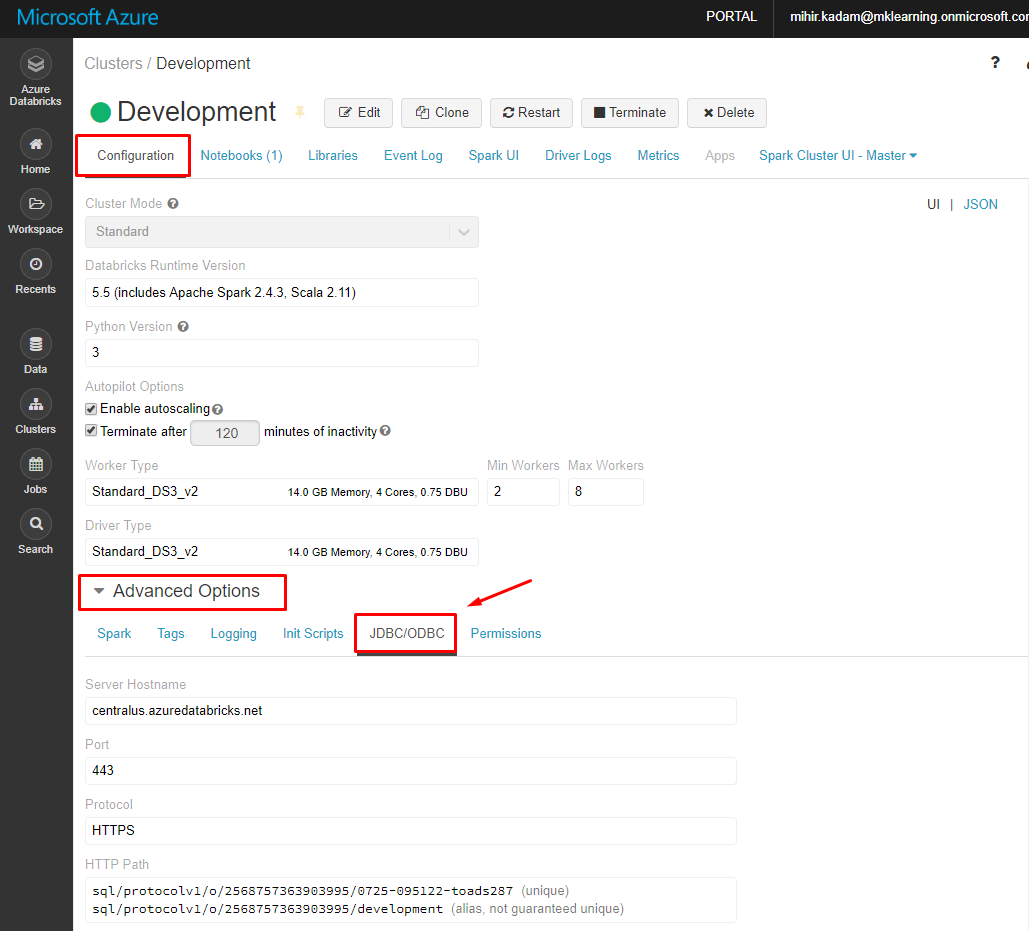Select the Spark advanced options tab
The width and height of the screenshot is (1029, 931).
(x=114, y=633)
